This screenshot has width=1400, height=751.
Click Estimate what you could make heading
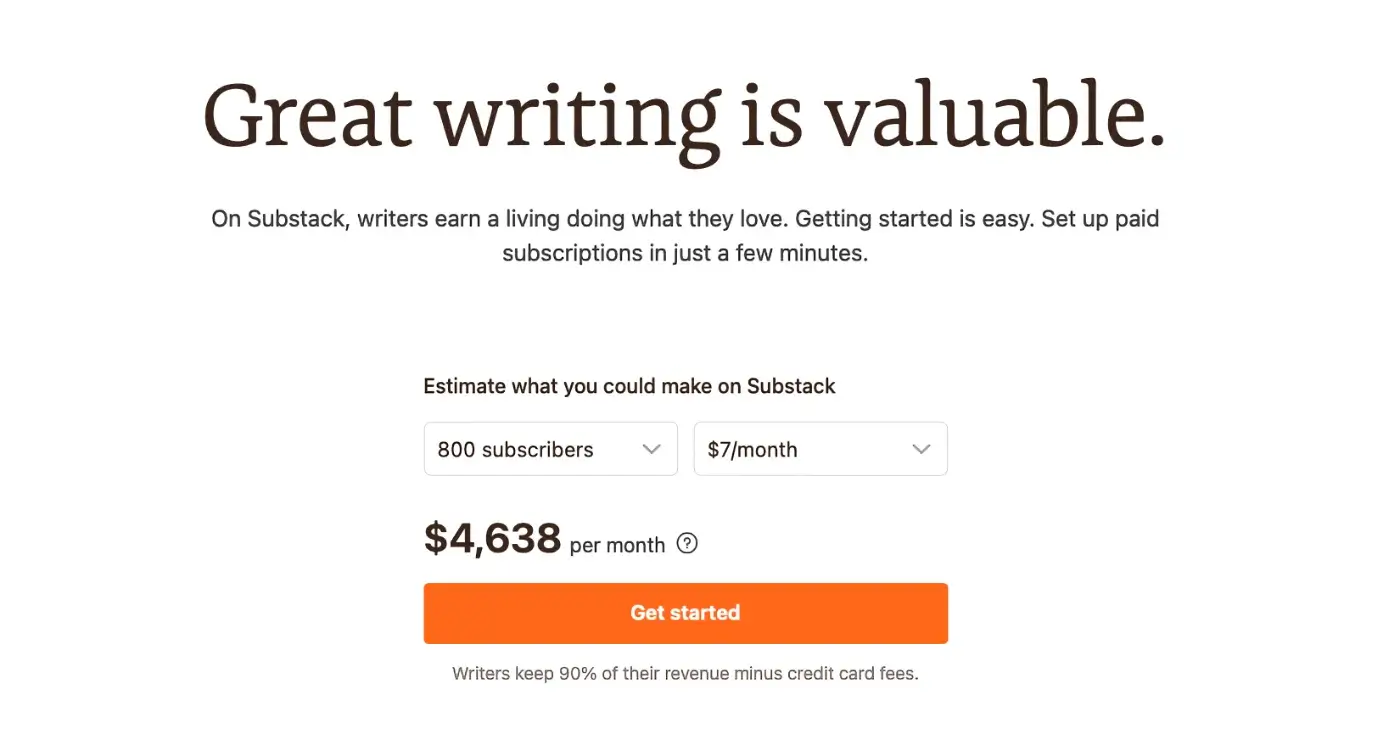(629, 386)
